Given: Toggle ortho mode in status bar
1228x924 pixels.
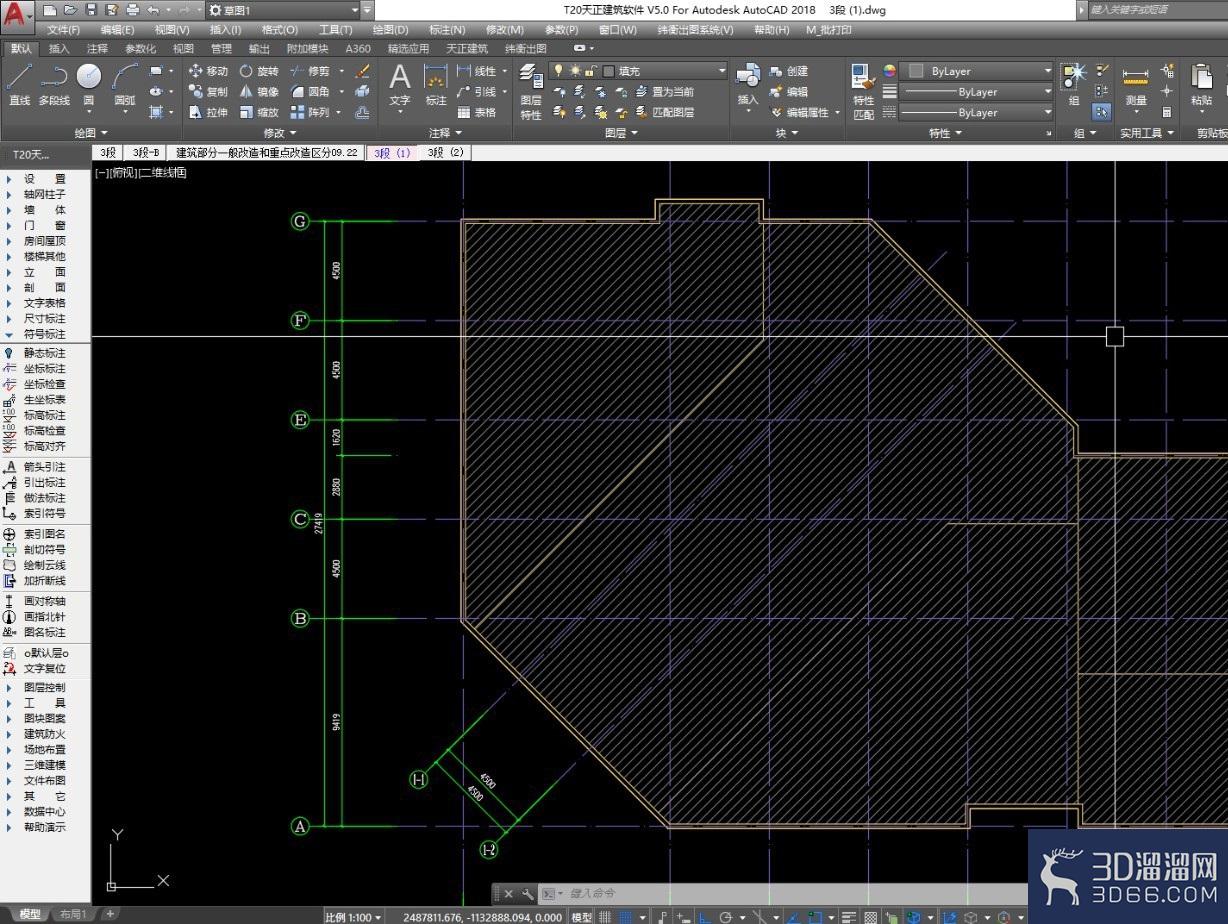Looking at the screenshot, I should click(705, 916).
